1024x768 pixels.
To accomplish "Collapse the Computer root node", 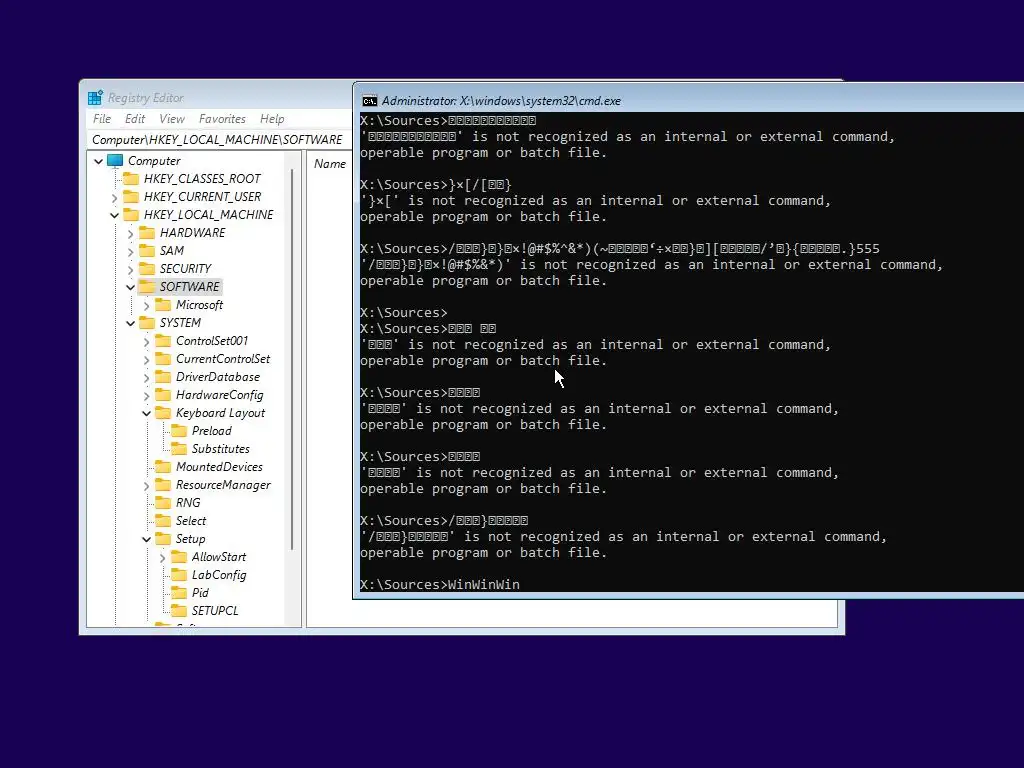I will pyautogui.click(x=99, y=161).
